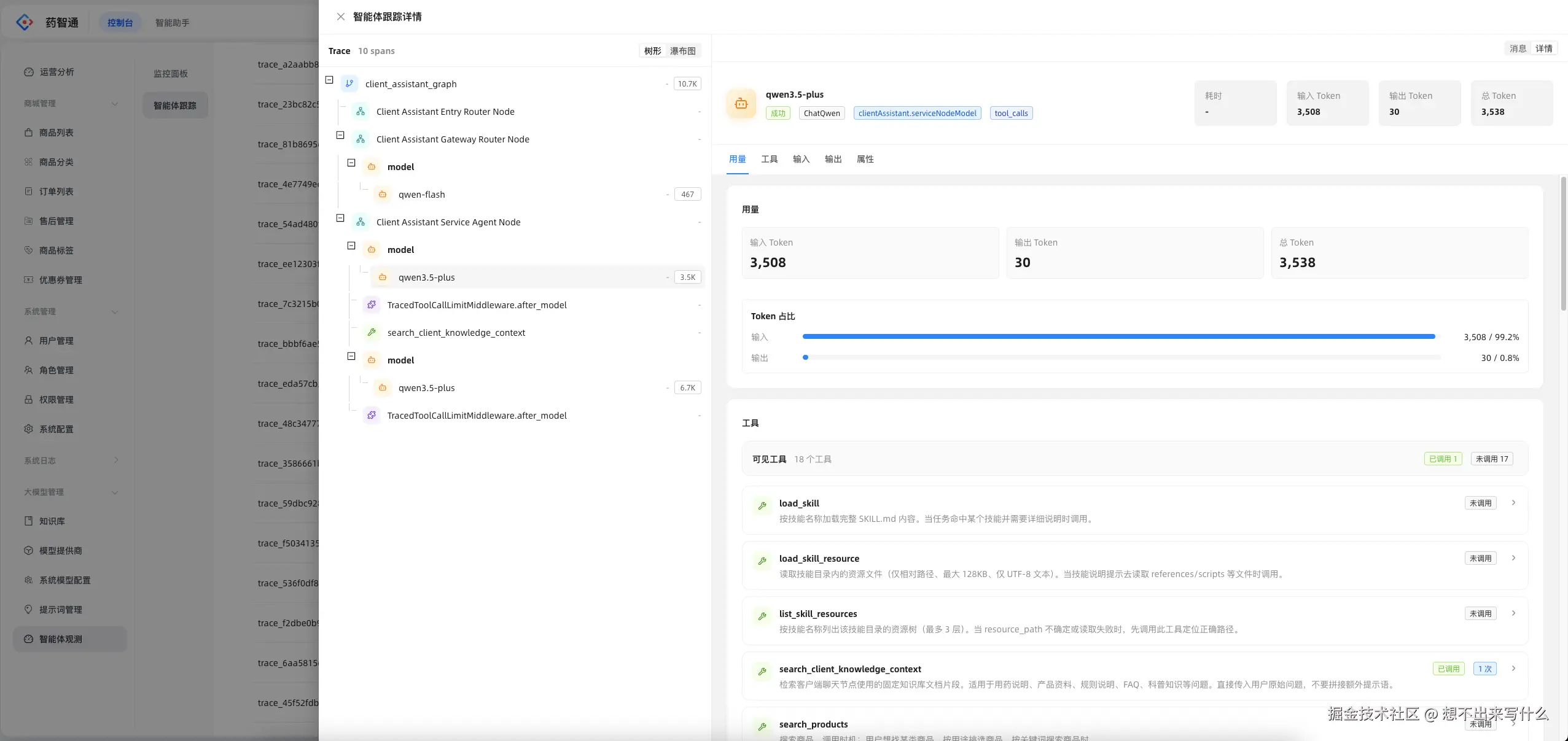Collapse the model node above qwen-flash
The width and height of the screenshot is (1568, 741).
point(351,163)
